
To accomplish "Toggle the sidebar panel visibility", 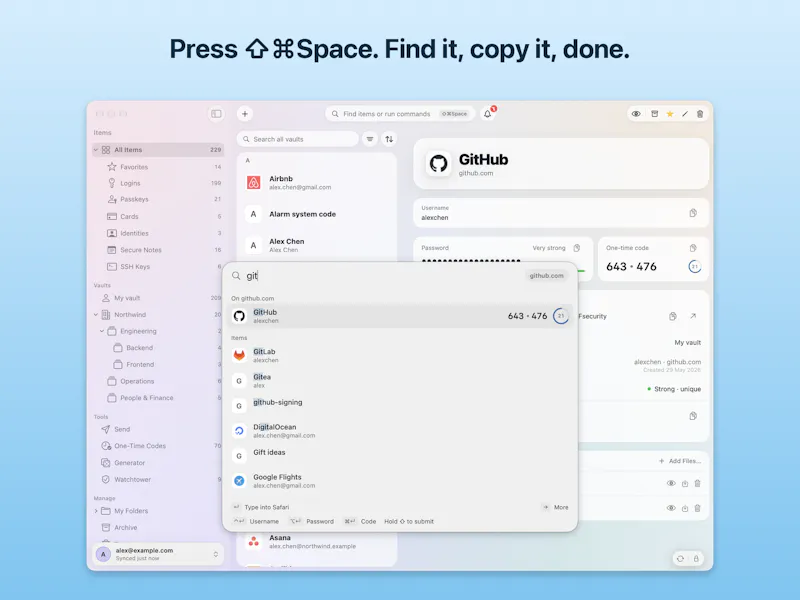I will [216, 114].
